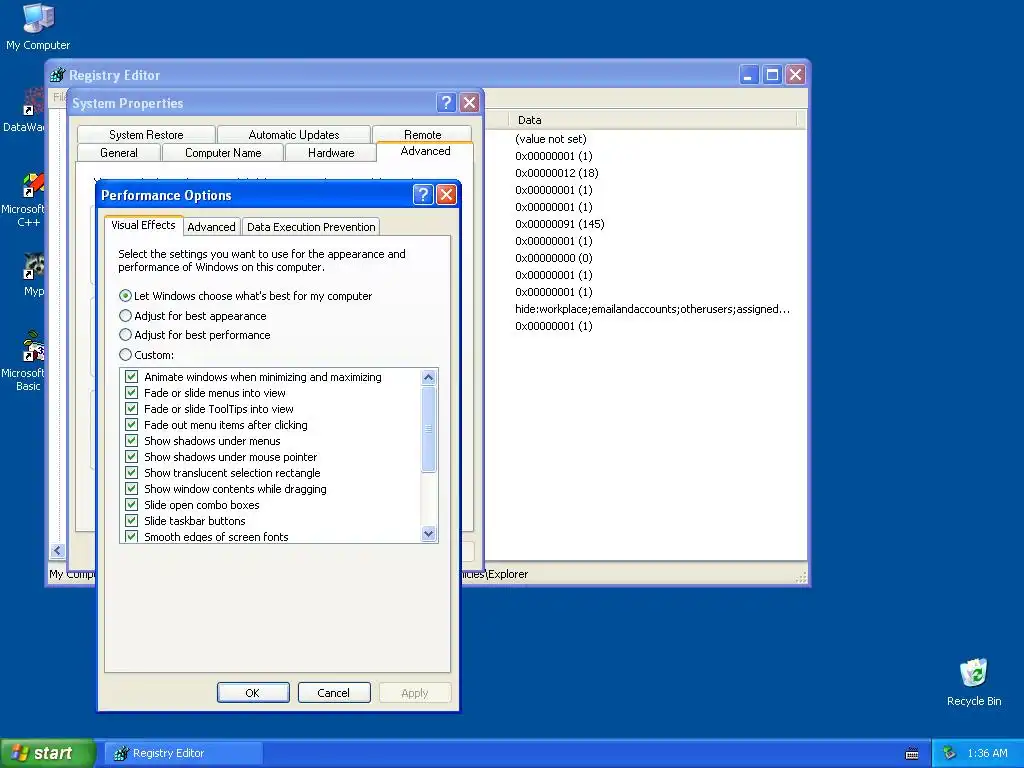Select Advanced tab in System Properties
Viewport: 1024px width, 768px height.
coord(425,152)
